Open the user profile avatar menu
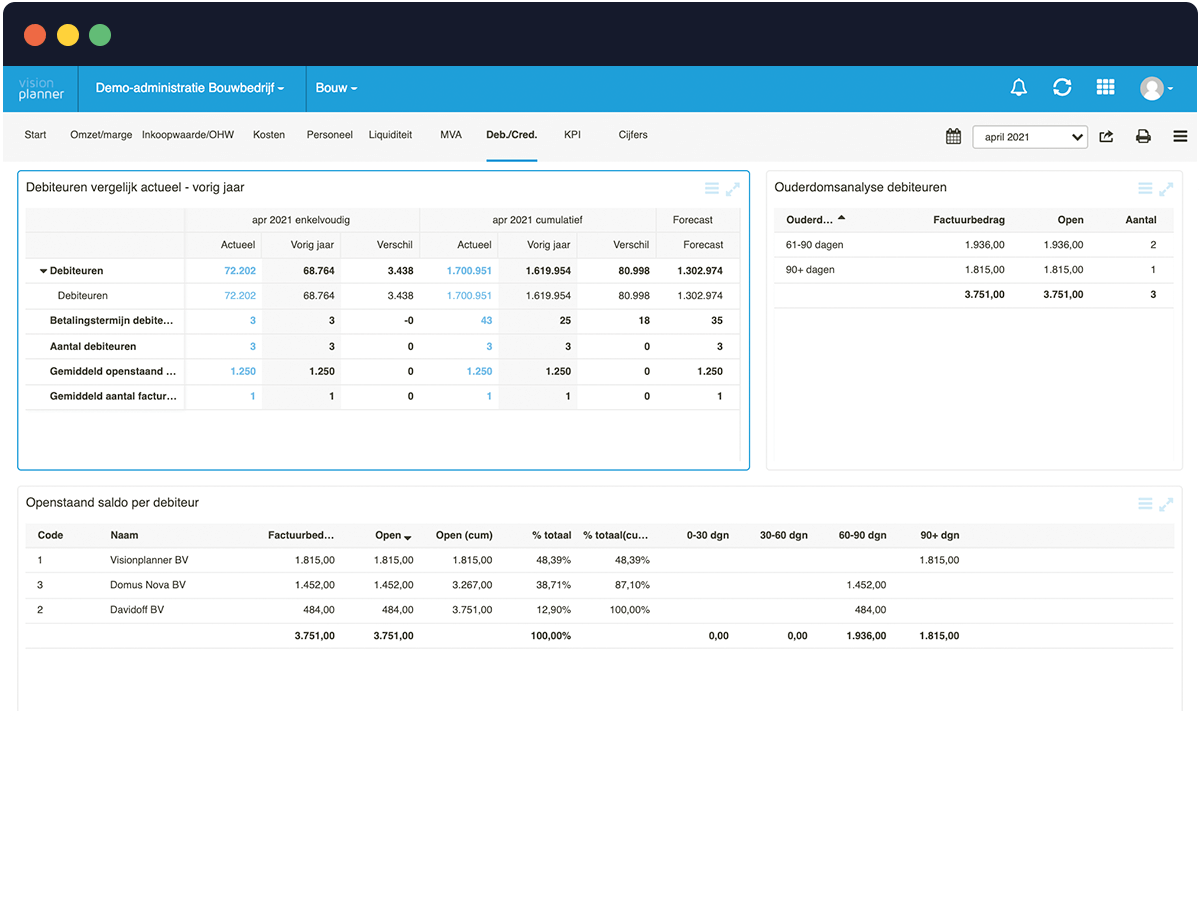Image resolution: width=1200 pixels, height=900 pixels. click(1156, 89)
